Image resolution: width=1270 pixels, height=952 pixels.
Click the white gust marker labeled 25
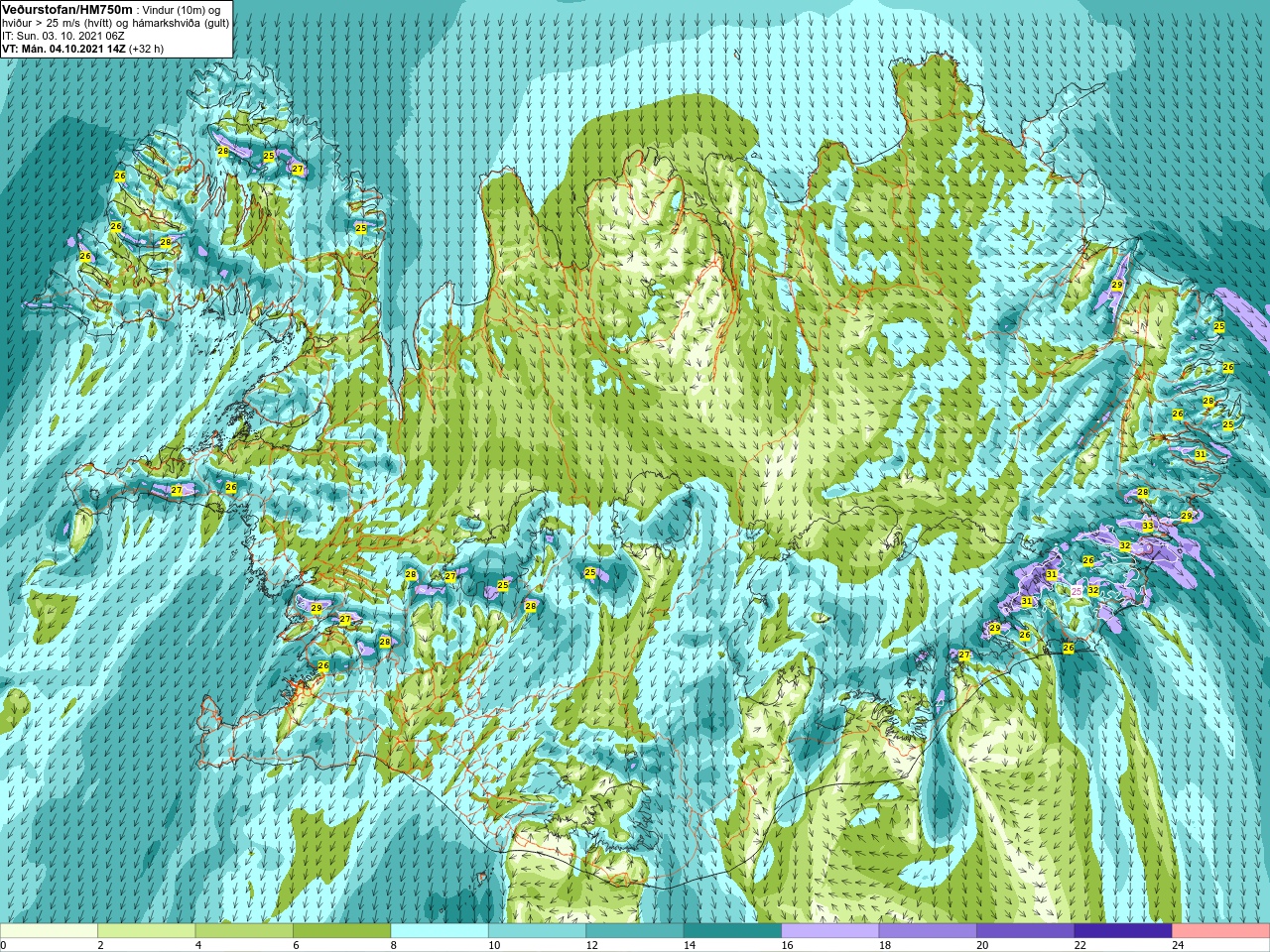(1077, 591)
